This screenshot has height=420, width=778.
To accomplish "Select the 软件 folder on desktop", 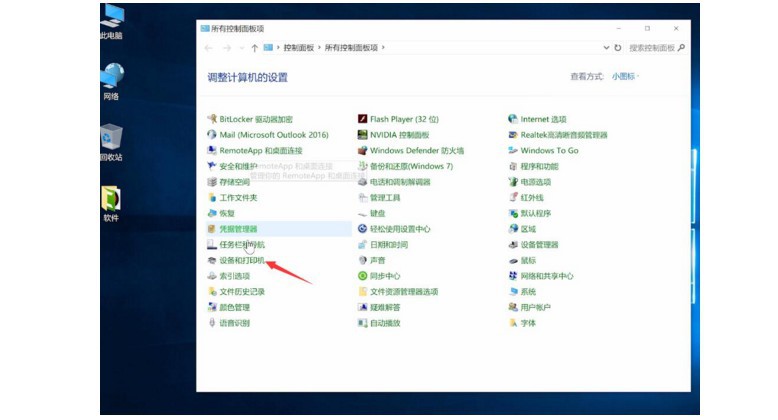I will coord(112,204).
